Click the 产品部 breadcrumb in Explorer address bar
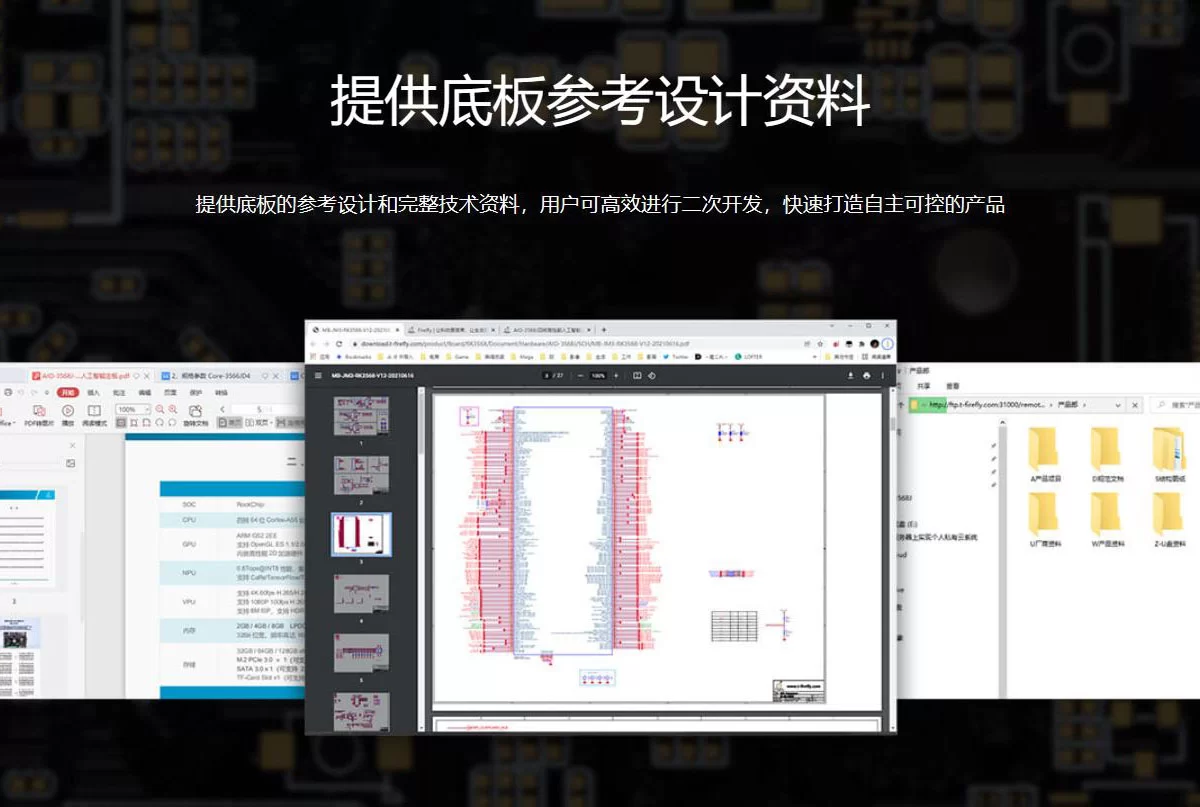Screen dimensions: 1200x807 (1068, 405)
